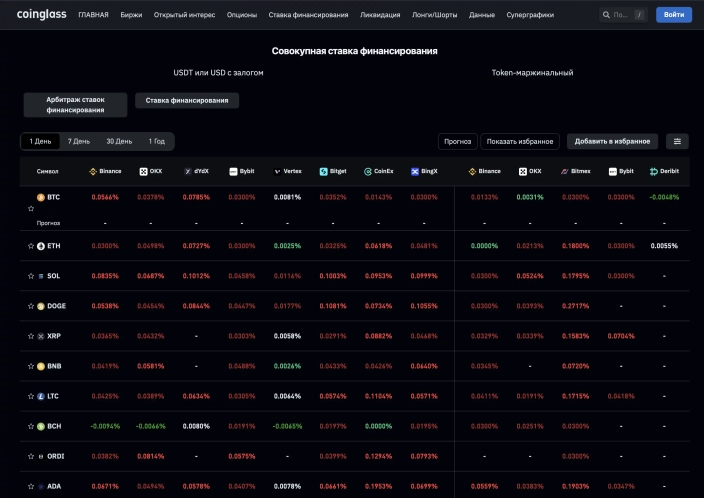The image size is (704, 498).
Task: Click the Ethereum coin icon
Action: [41, 246]
